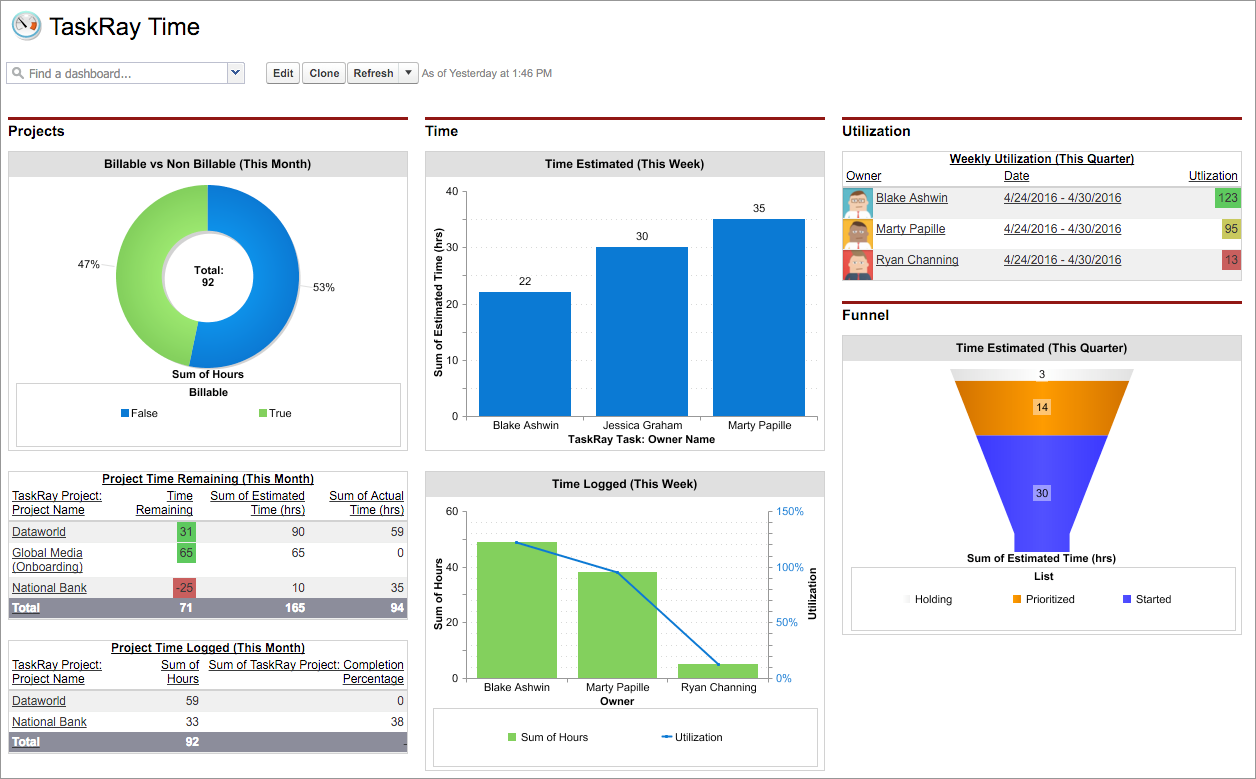This screenshot has height=779, width=1256.
Task: Click Sum of Actual Time (hrs) column header
Action: 367,503
